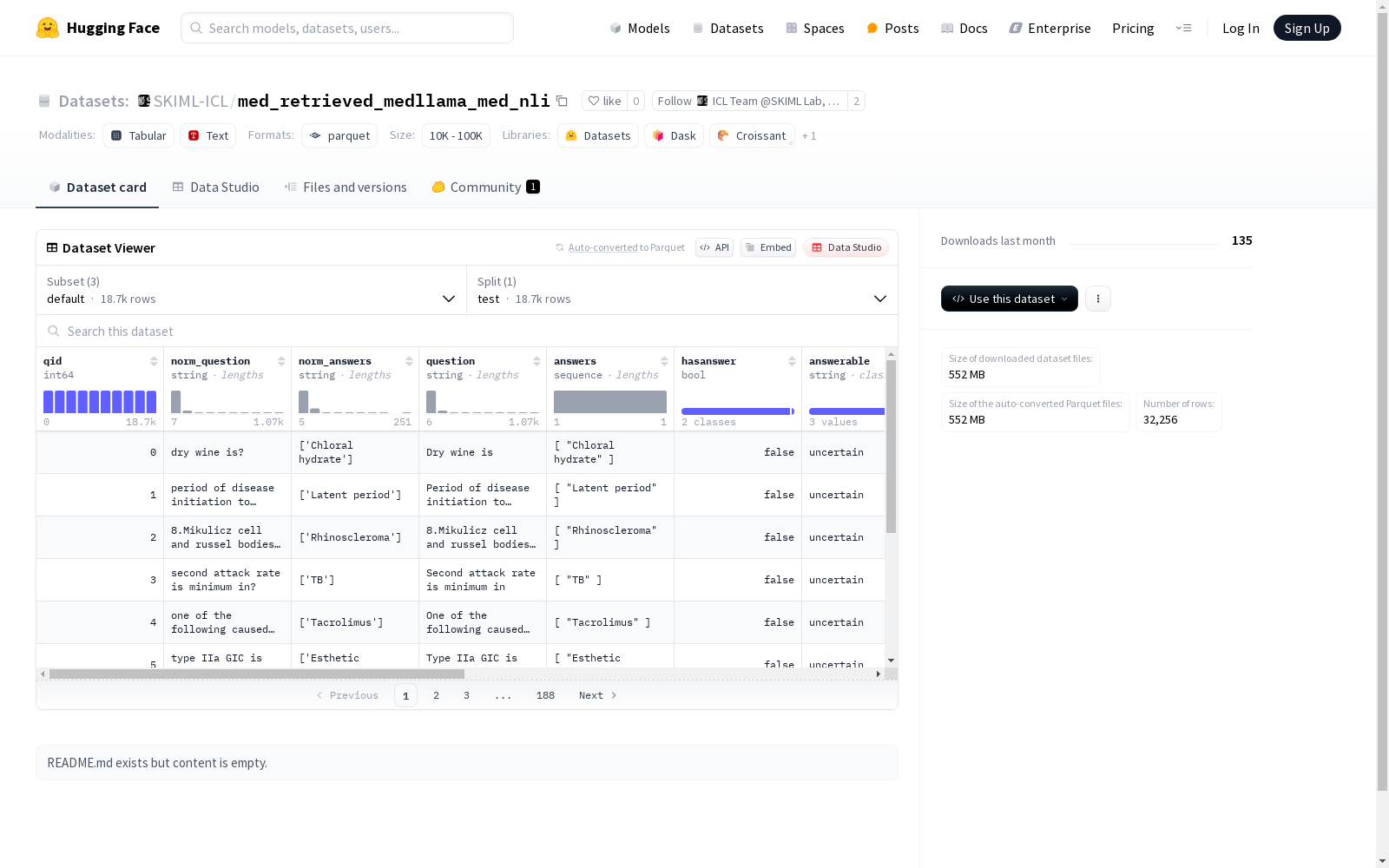1389x868 pixels.
Task: Click the Embed button
Action: point(768,247)
